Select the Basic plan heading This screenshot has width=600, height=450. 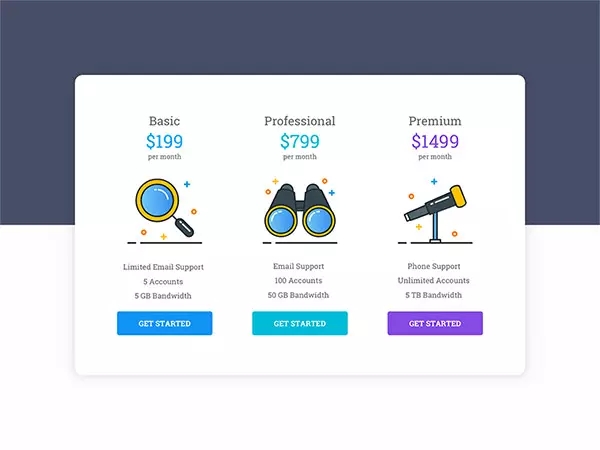click(164, 121)
